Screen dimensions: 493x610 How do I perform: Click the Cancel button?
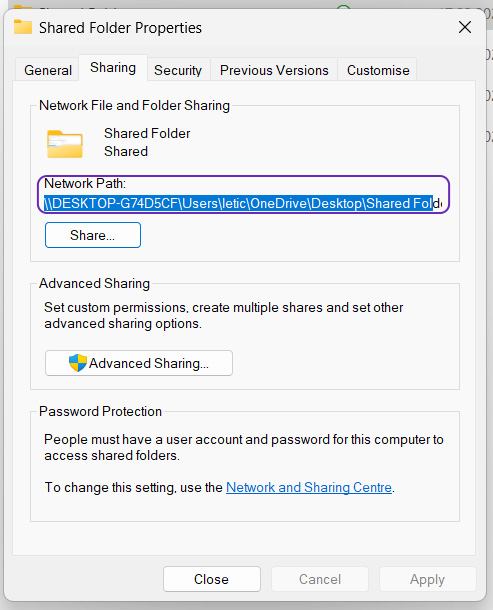pyautogui.click(x=320, y=579)
